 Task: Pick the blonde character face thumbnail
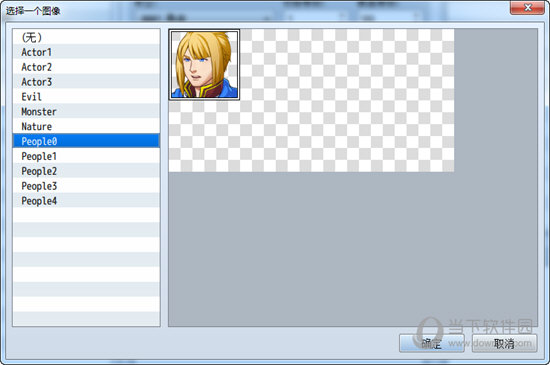[204, 65]
